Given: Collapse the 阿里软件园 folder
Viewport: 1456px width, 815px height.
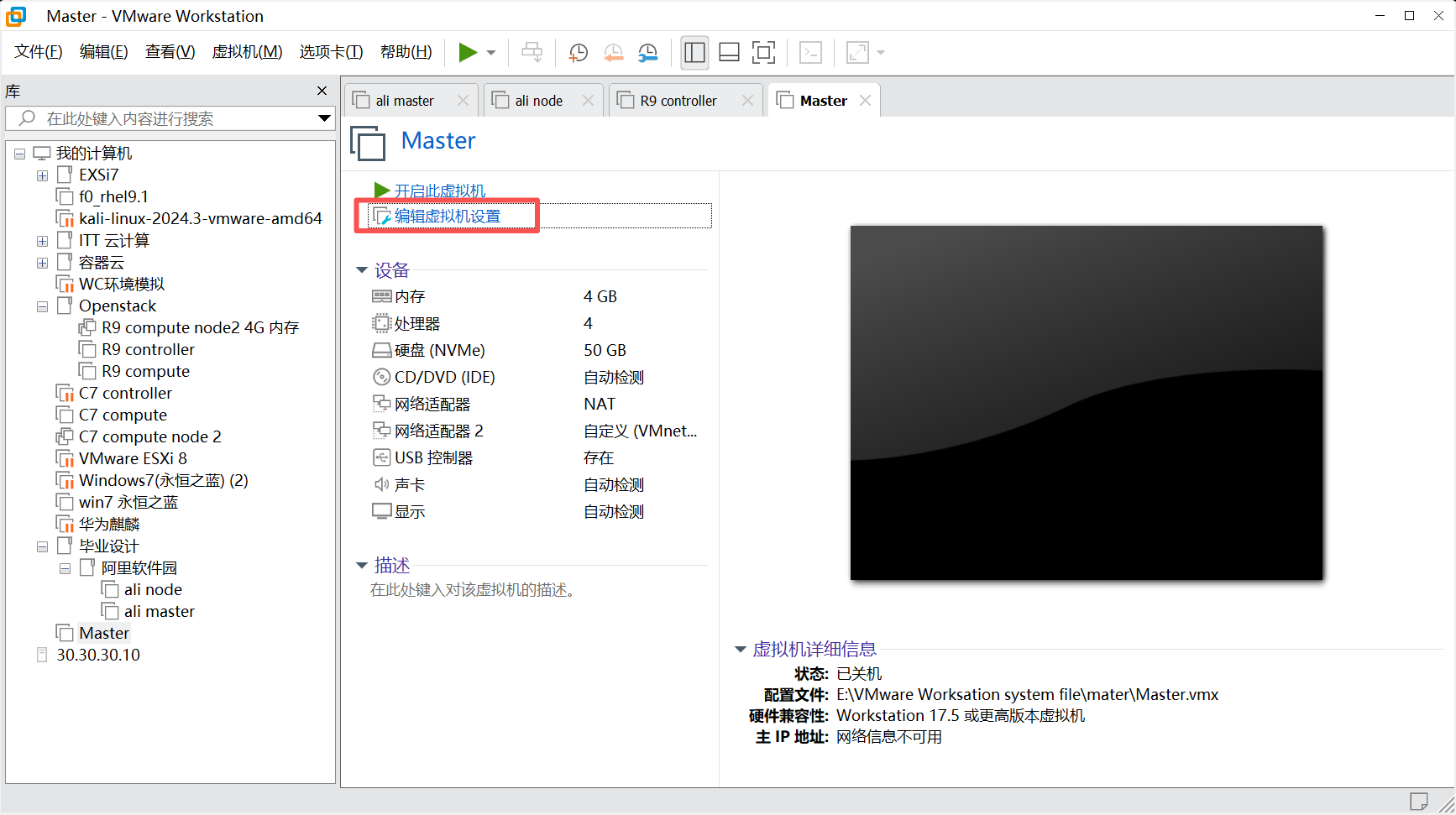Looking at the screenshot, I should pos(65,568).
